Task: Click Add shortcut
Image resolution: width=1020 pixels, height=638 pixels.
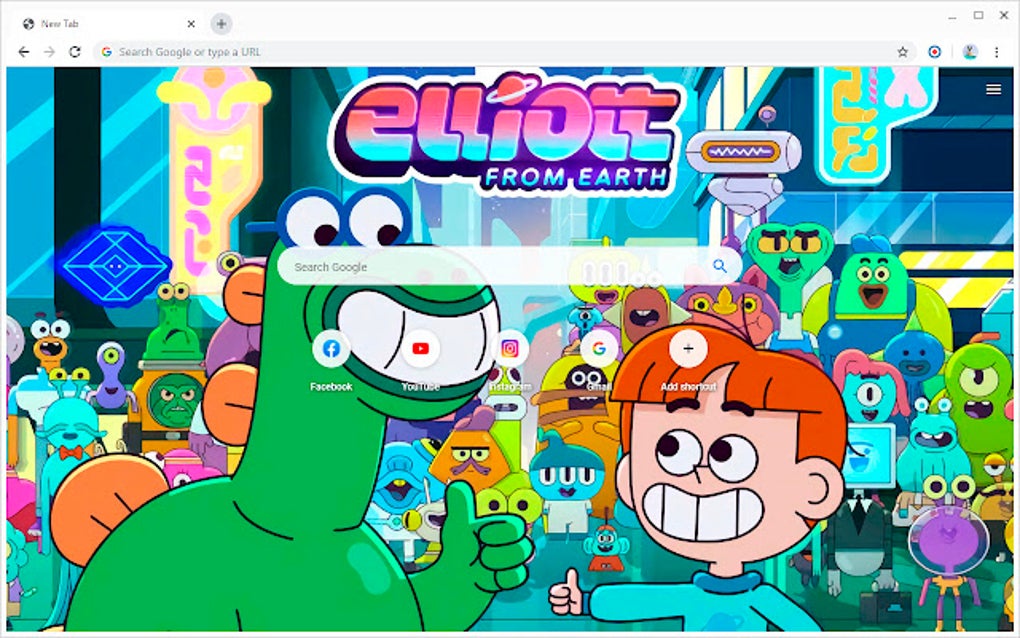Action: pyautogui.click(x=688, y=348)
